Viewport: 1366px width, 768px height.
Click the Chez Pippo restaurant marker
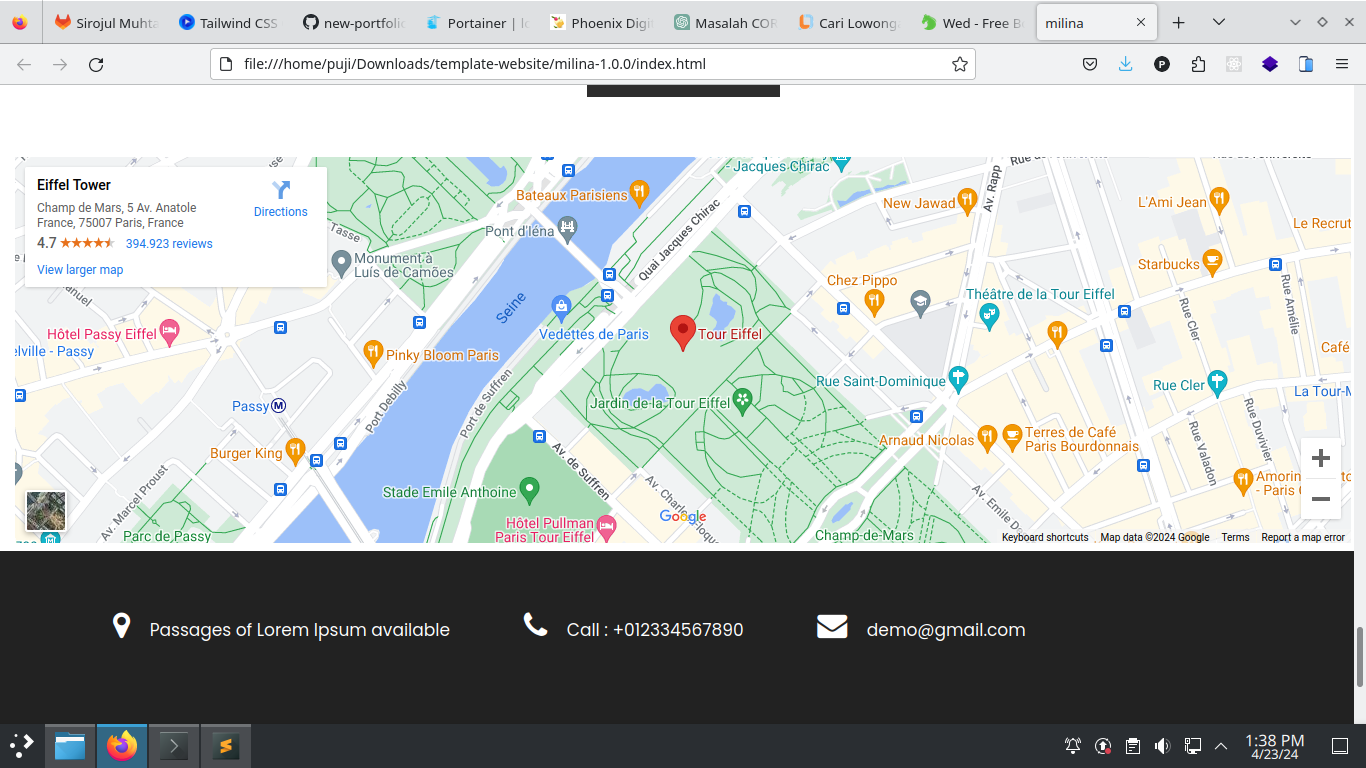[874, 303]
